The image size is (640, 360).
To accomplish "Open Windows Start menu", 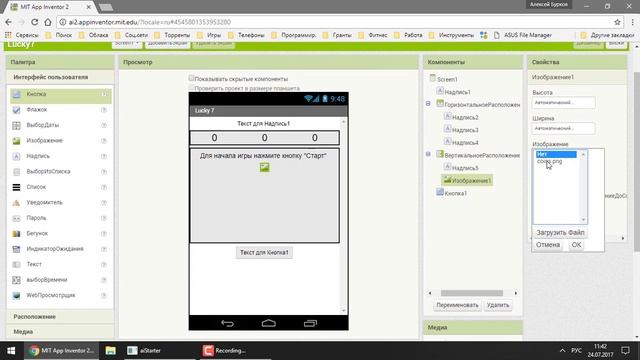I will (x=11, y=350).
